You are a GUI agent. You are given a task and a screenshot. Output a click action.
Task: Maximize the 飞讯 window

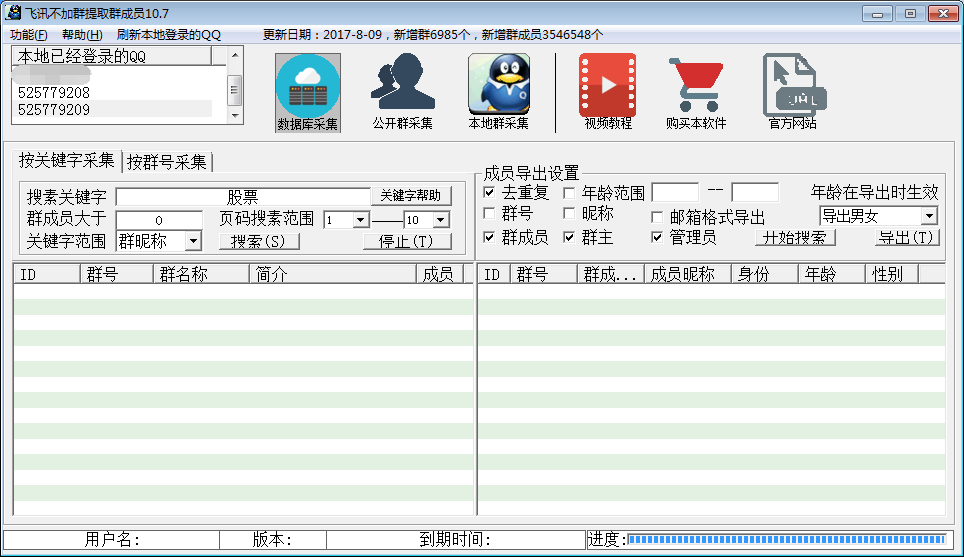tap(910, 13)
